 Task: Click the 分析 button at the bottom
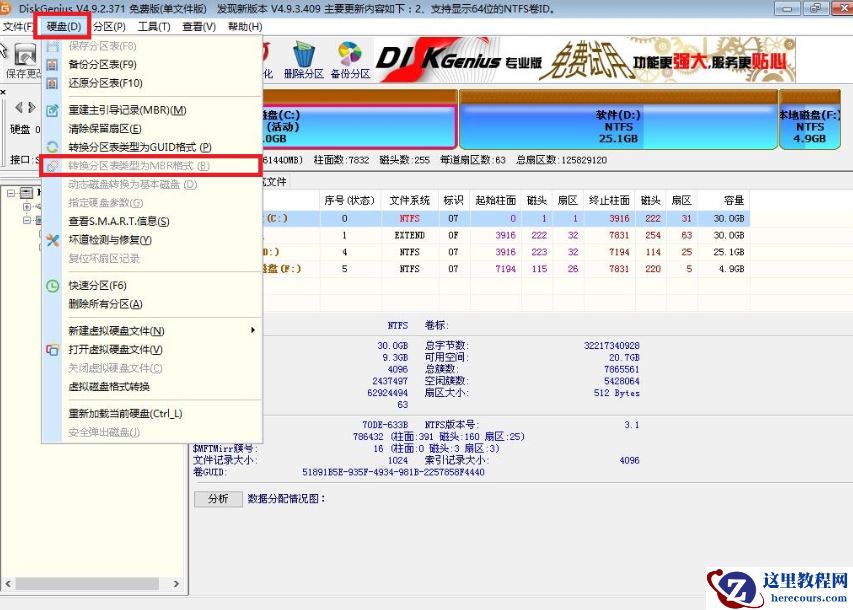coord(218,498)
